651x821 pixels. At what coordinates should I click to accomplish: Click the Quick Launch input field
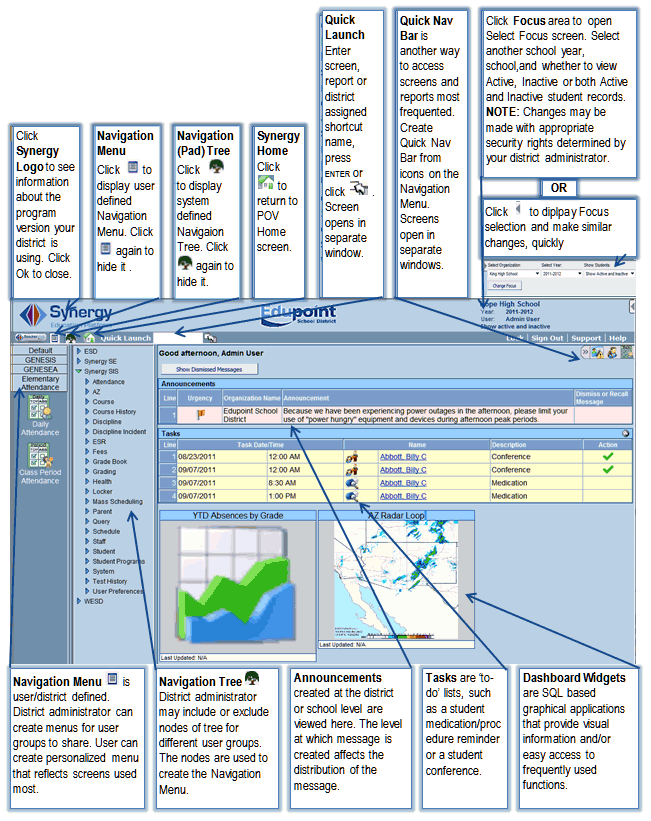click(178, 338)
